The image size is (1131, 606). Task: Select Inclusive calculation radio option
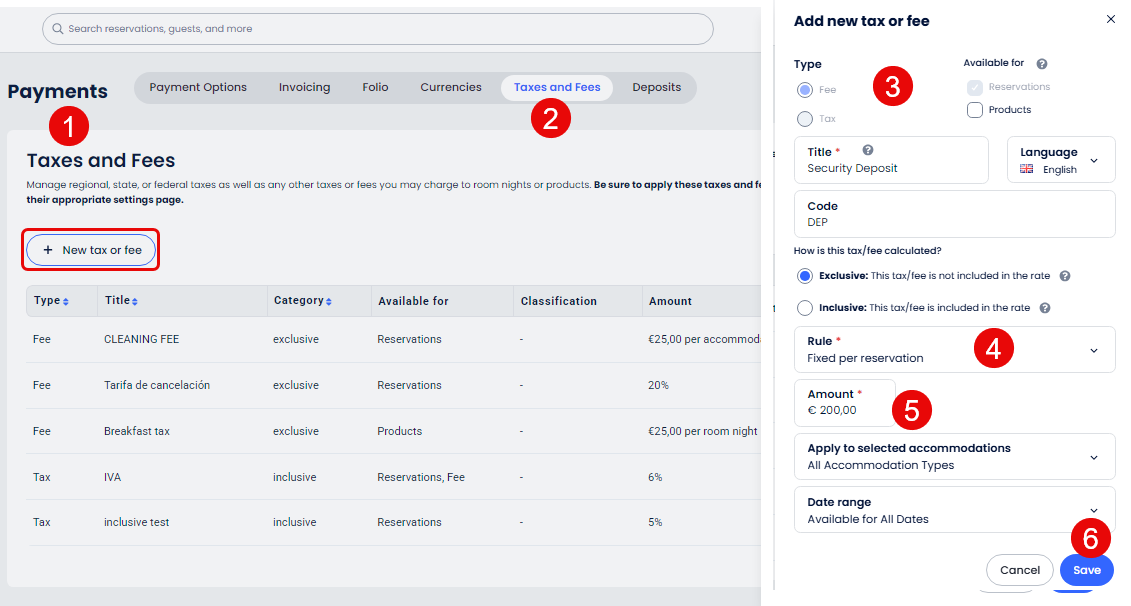coord(805,308)
